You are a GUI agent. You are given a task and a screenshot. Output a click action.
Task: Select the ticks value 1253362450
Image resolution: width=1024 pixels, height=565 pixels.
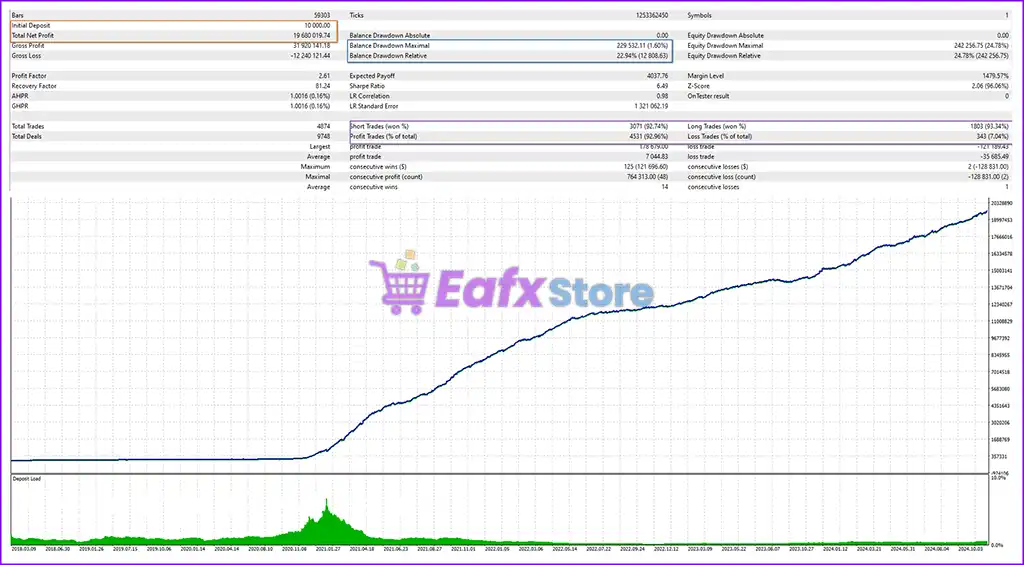[652, 15]
